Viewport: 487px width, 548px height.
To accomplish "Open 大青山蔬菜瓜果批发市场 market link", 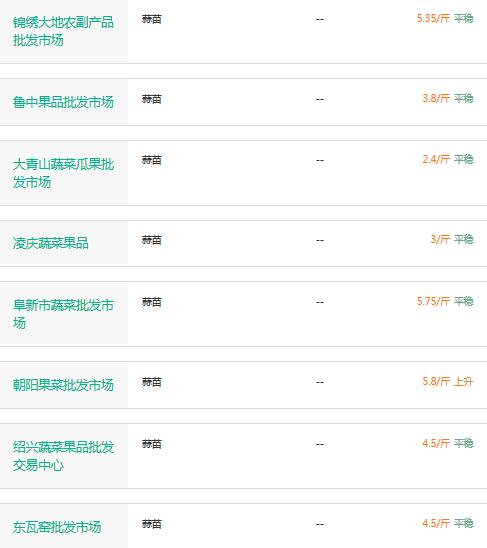I will pyautogui.click(x=63, y=173).
